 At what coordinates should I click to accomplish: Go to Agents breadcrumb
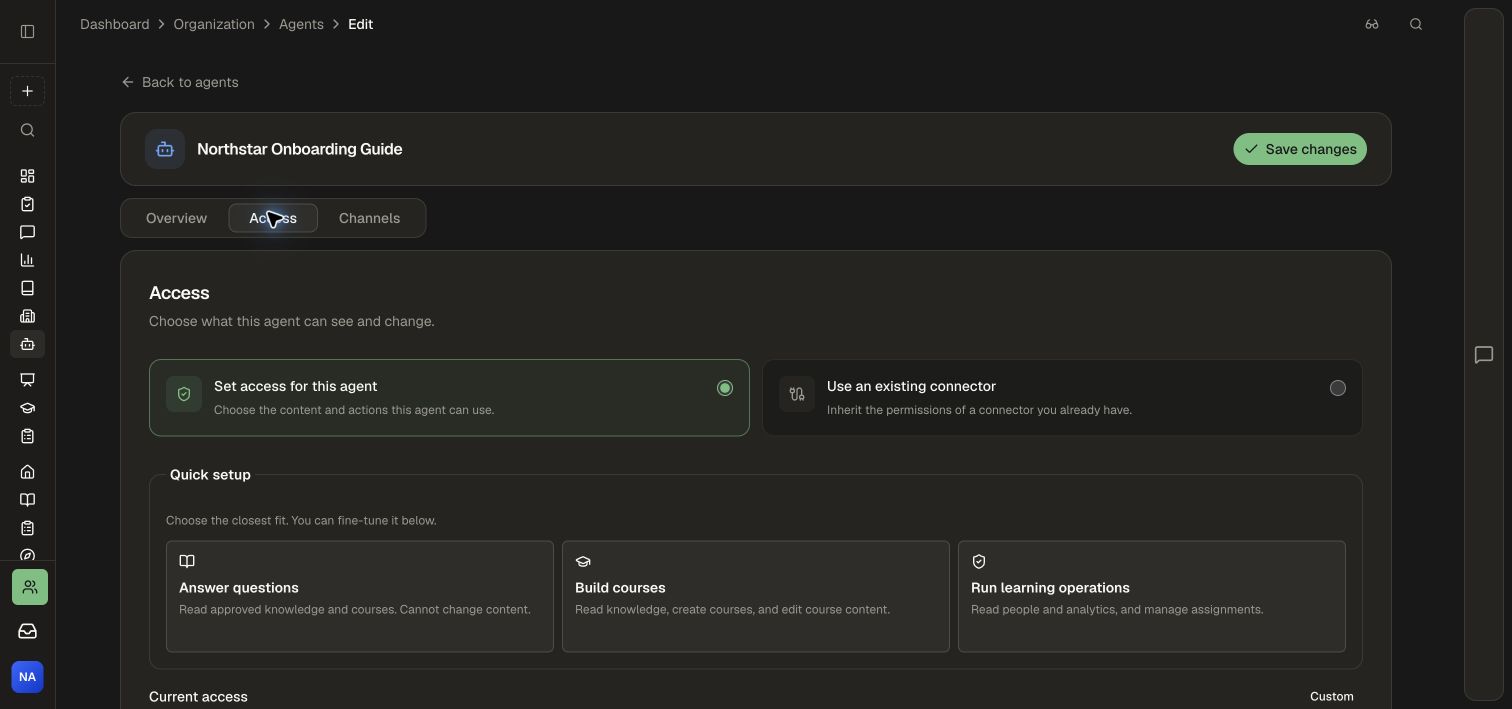coord(301,24)
